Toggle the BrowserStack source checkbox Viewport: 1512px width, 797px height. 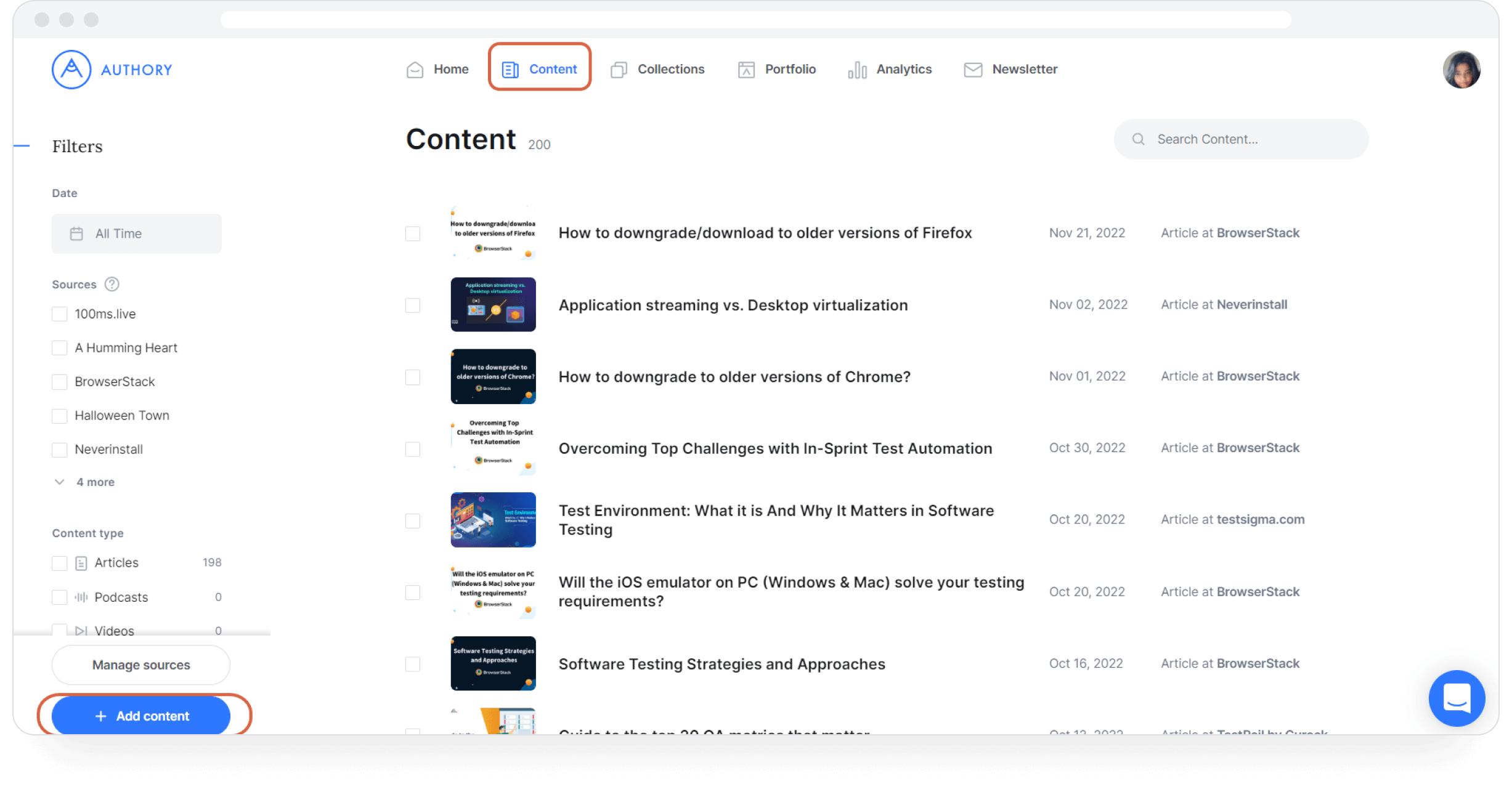coord(59,382)
